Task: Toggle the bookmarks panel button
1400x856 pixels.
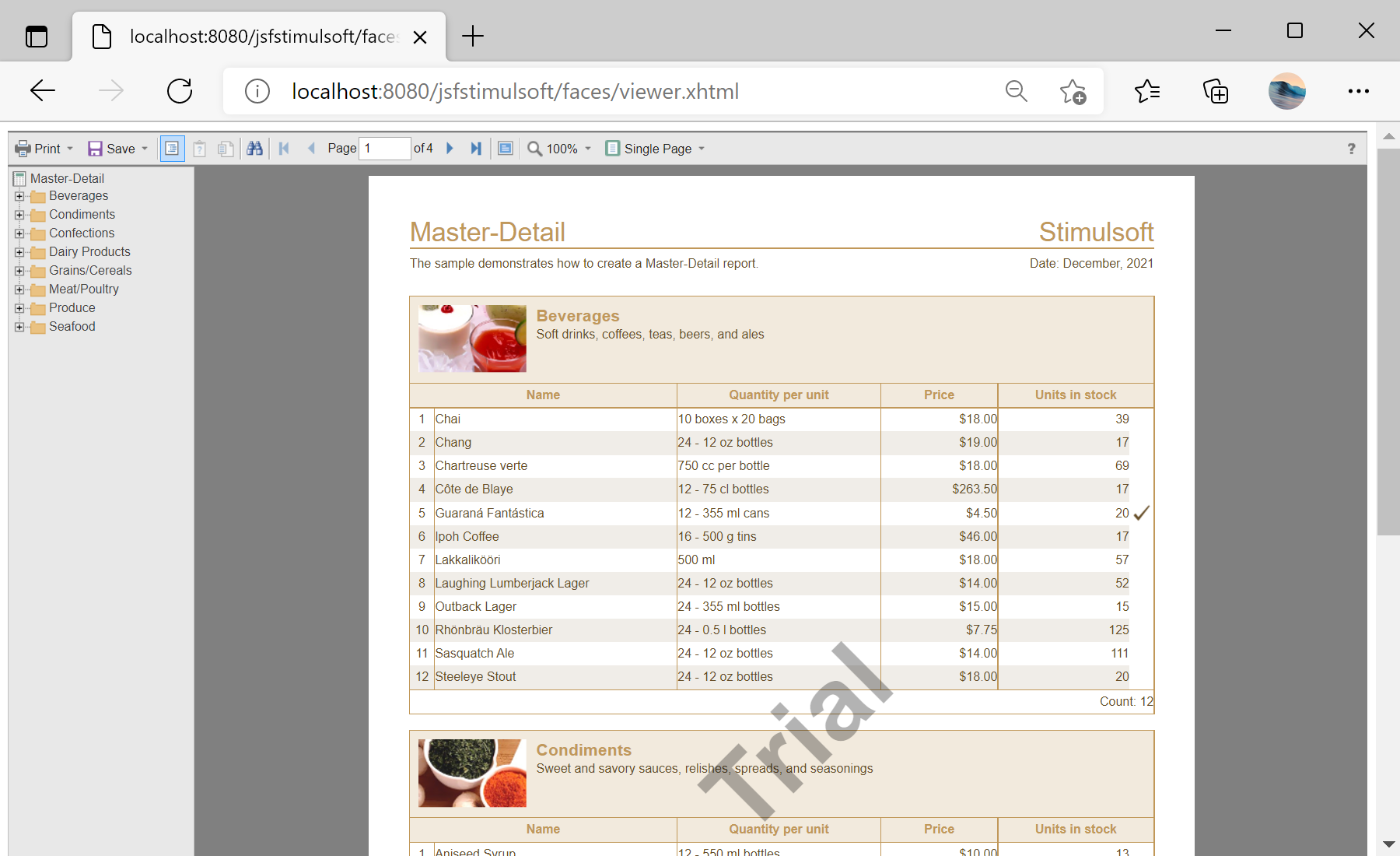Action: 172,149
